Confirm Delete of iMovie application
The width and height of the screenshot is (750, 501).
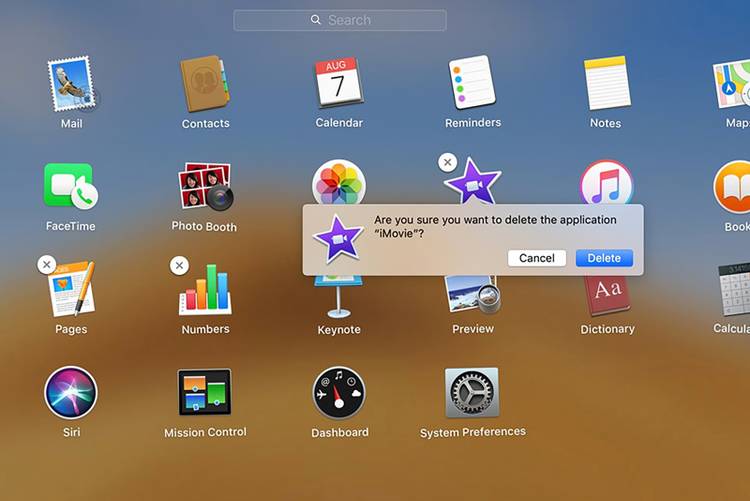pos(604,258)
